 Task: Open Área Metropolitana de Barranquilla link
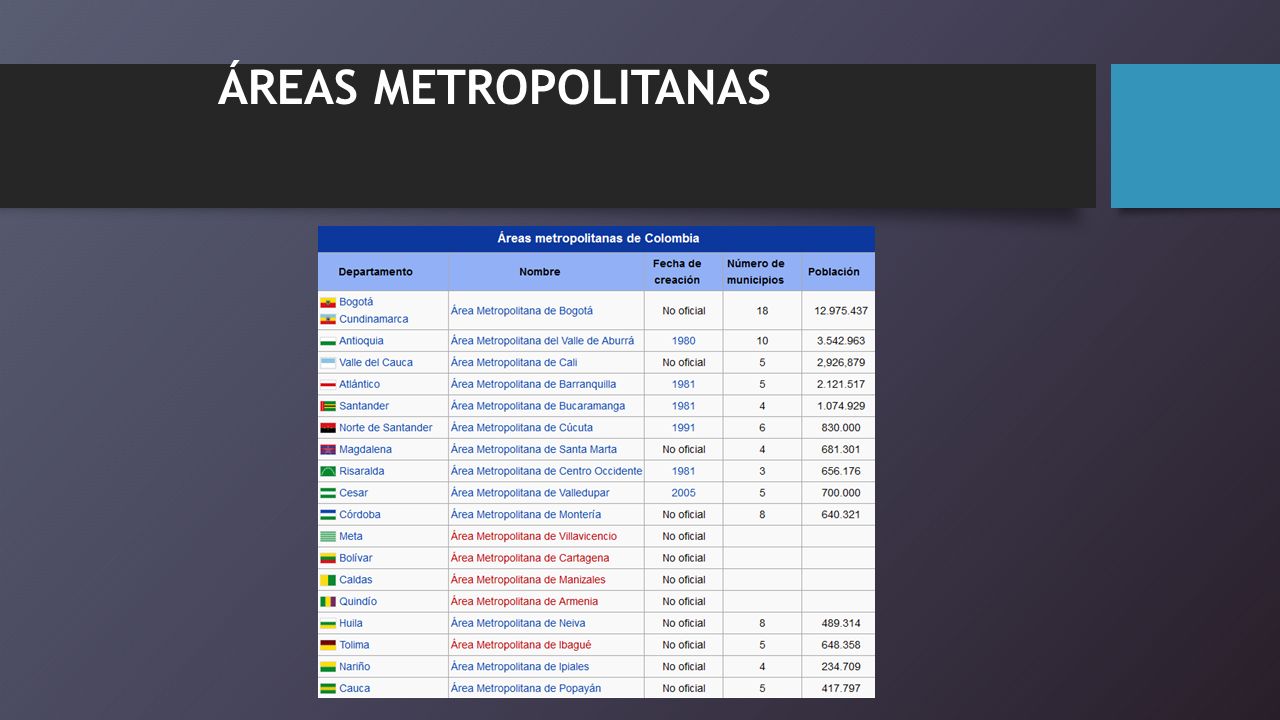click(x=533, y=385)
